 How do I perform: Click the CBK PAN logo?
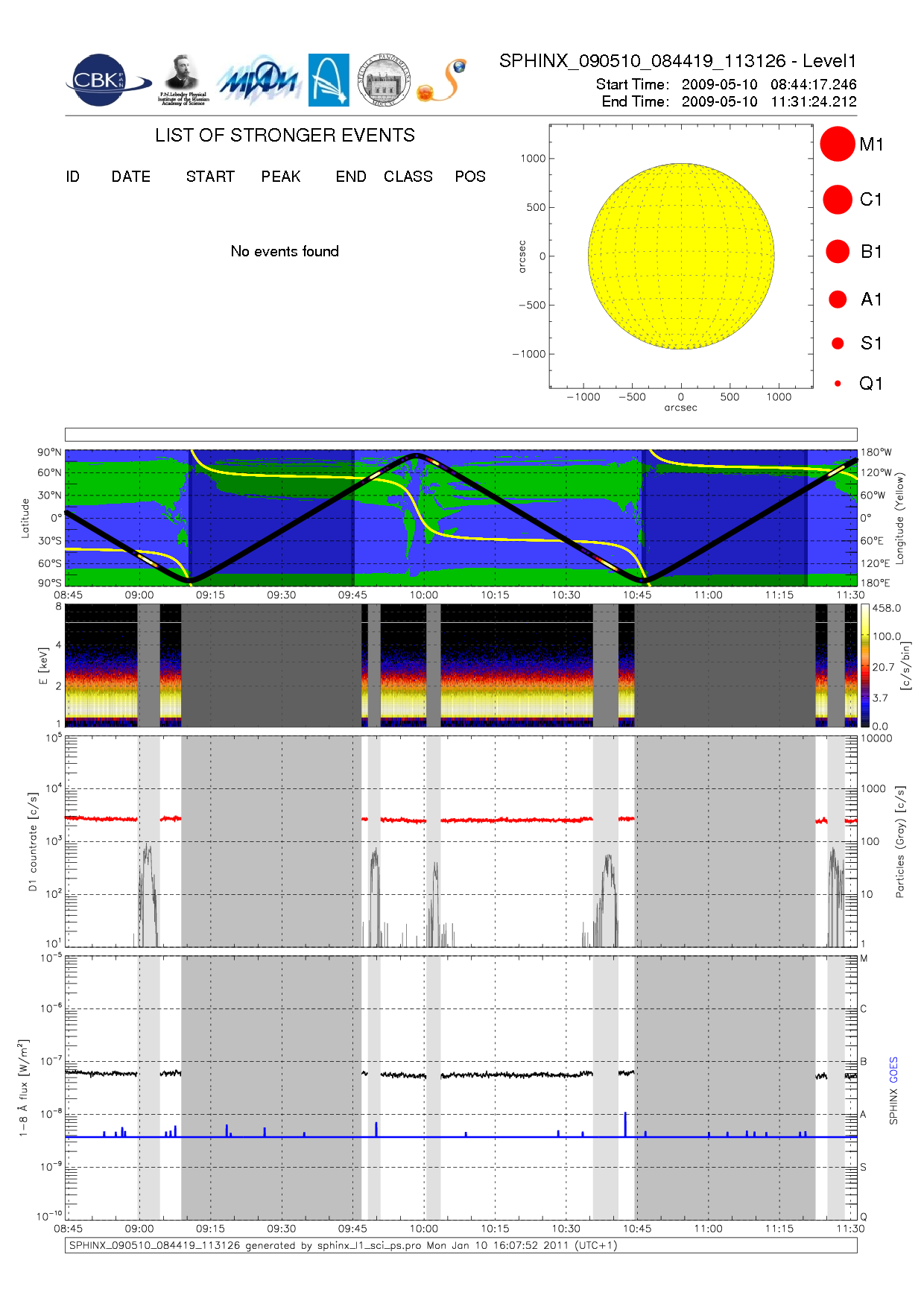click(107, 80)
